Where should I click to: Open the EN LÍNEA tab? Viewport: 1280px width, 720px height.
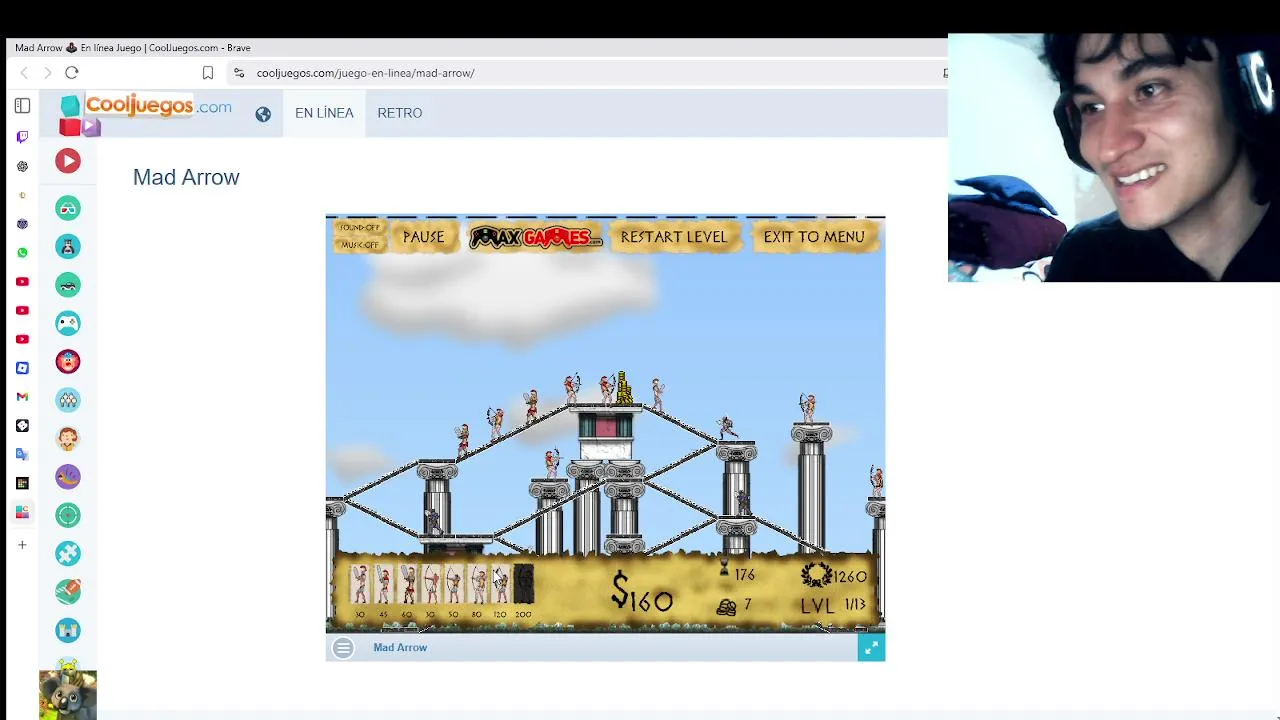pos(324,113)
